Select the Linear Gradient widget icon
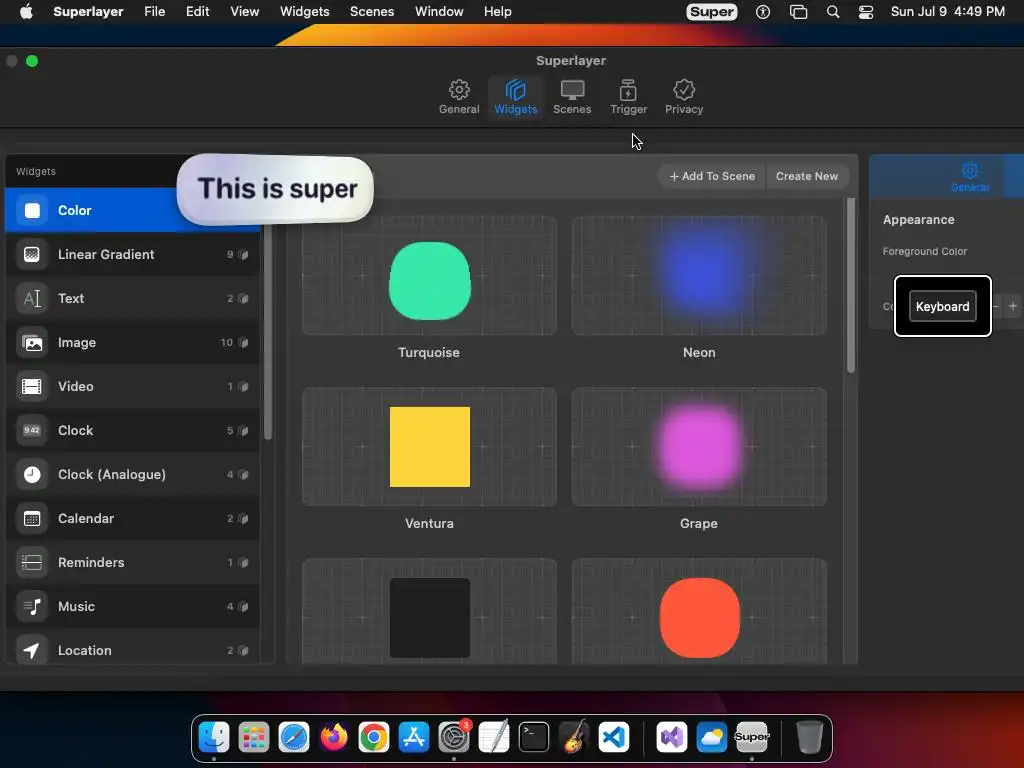The height and width of the screenshot is (768, 1024). (x=31, y=254)
